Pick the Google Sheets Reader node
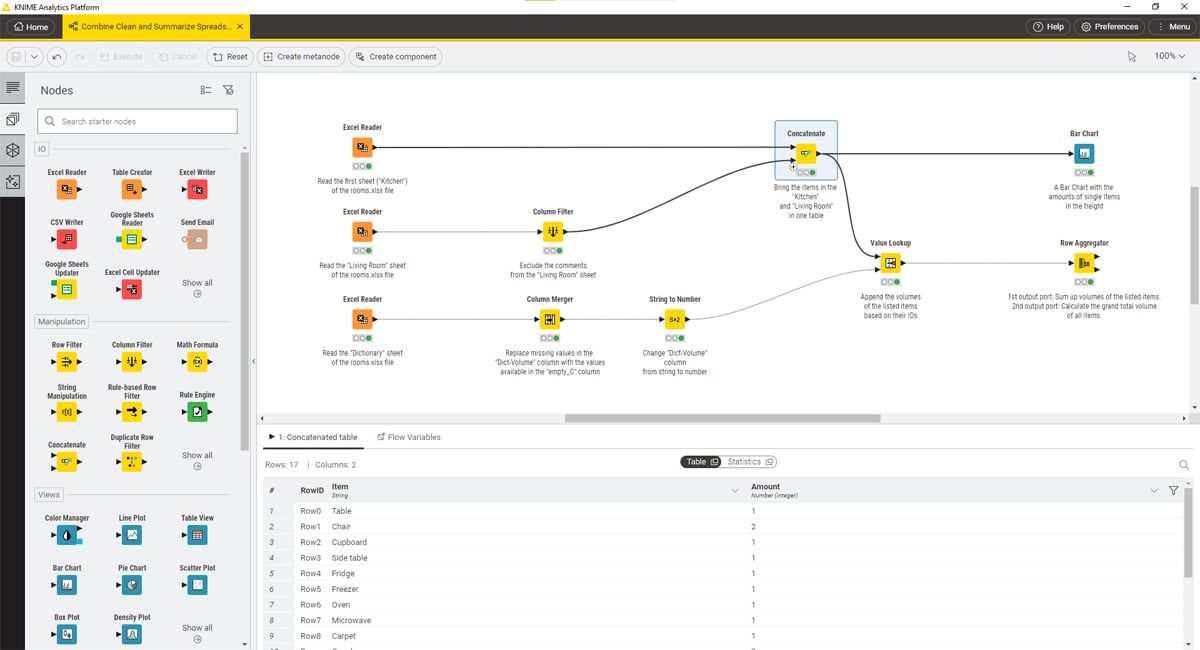 131,238
